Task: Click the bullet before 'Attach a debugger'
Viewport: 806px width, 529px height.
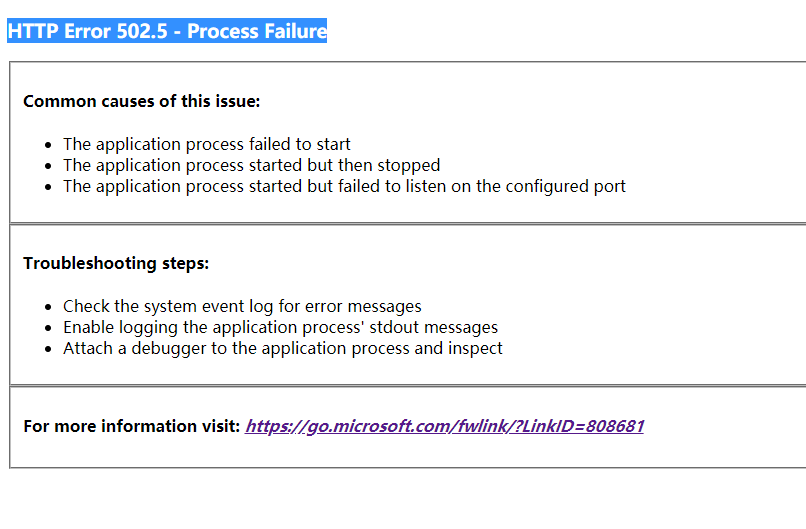Action: 49,349
